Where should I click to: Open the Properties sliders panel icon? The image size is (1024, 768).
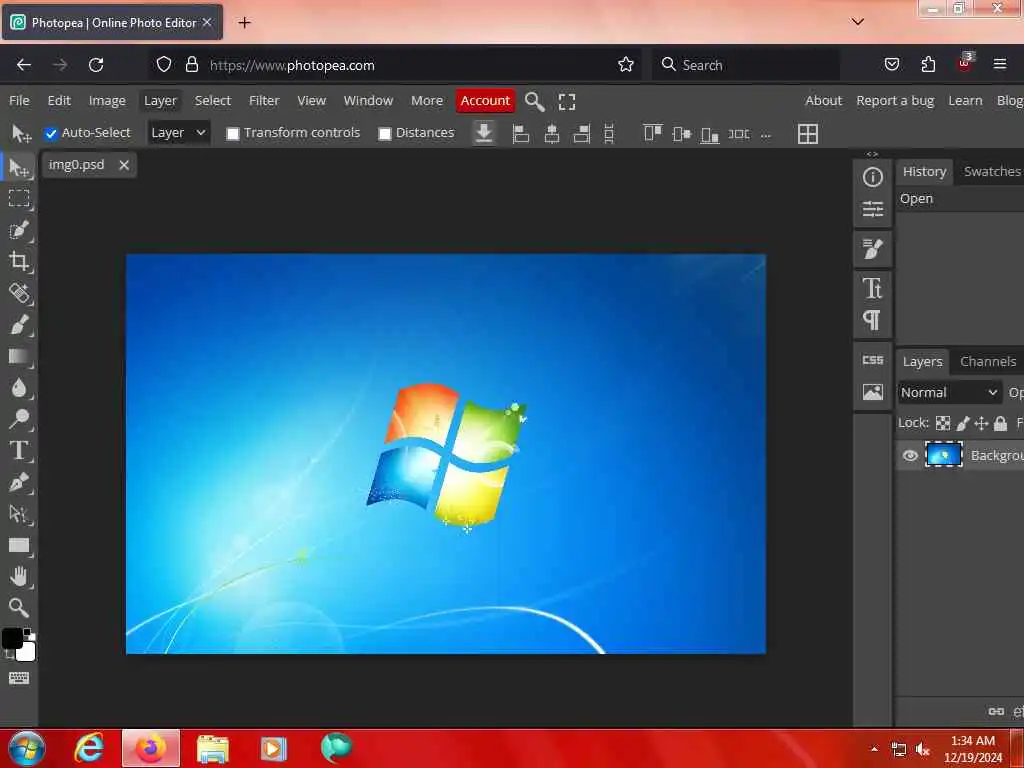(x=872, y=209)
